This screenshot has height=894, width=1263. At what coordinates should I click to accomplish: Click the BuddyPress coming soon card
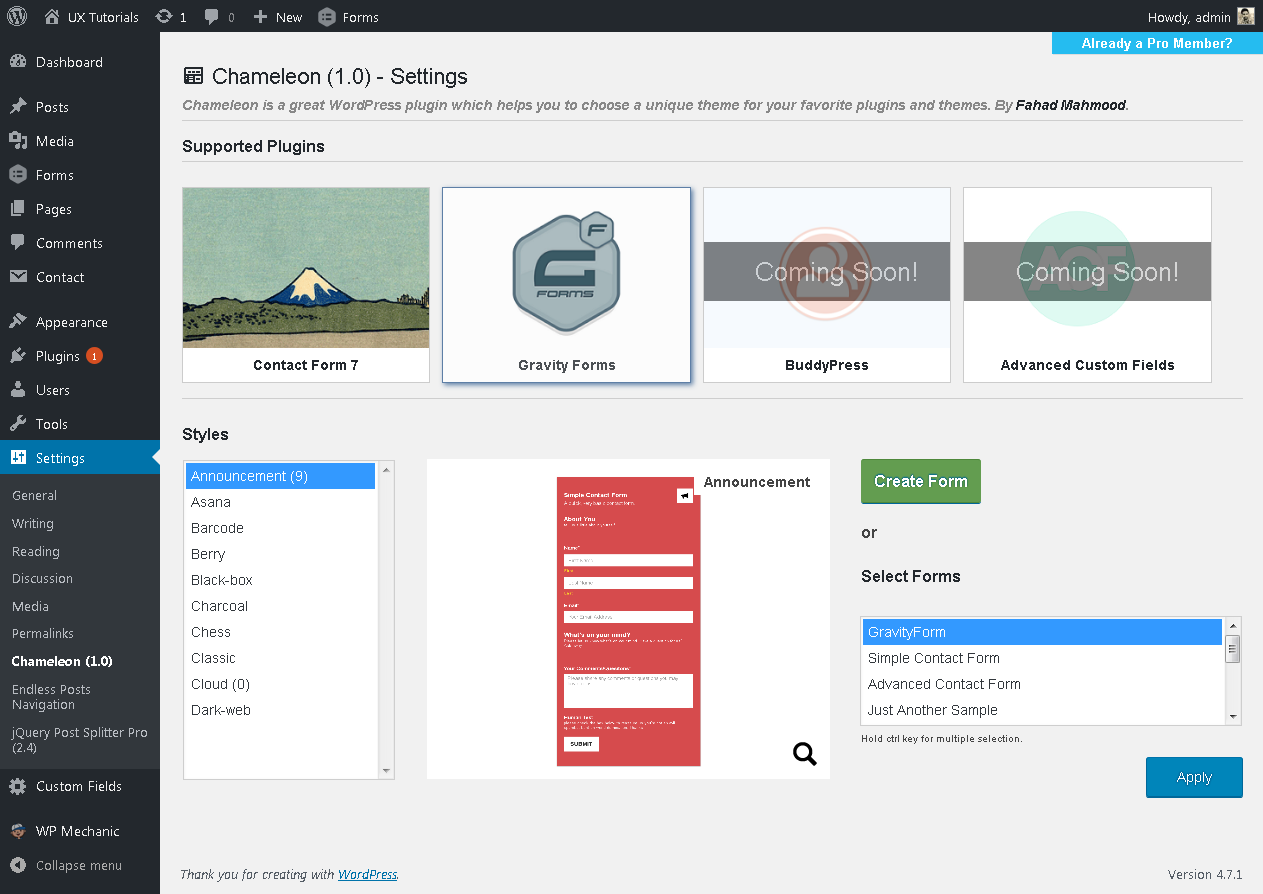coord(827,285)
